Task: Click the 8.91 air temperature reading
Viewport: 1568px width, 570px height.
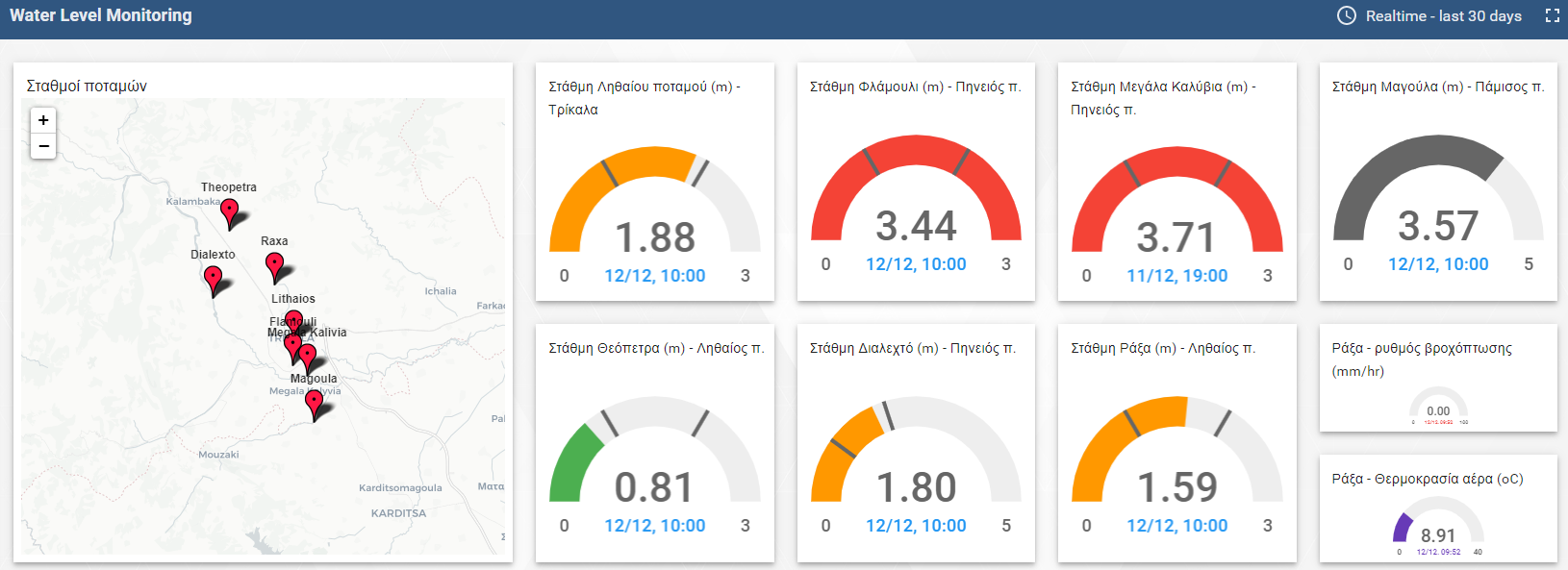Action: [1438, 535]
